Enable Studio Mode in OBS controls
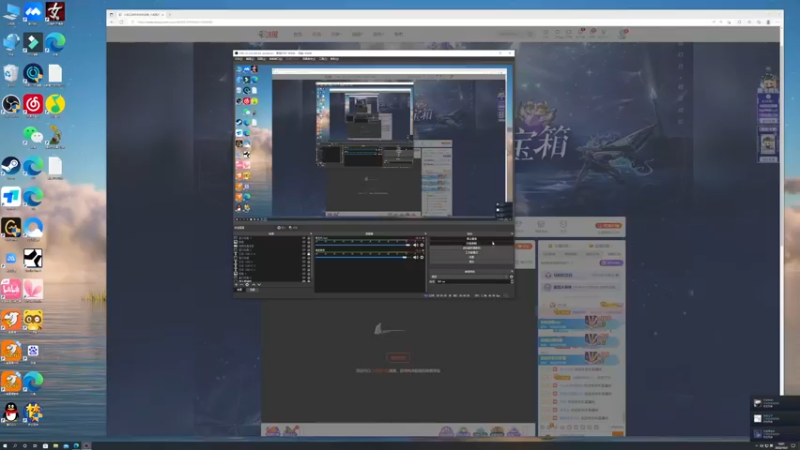800x450 pixels. [x=472, y=253]
